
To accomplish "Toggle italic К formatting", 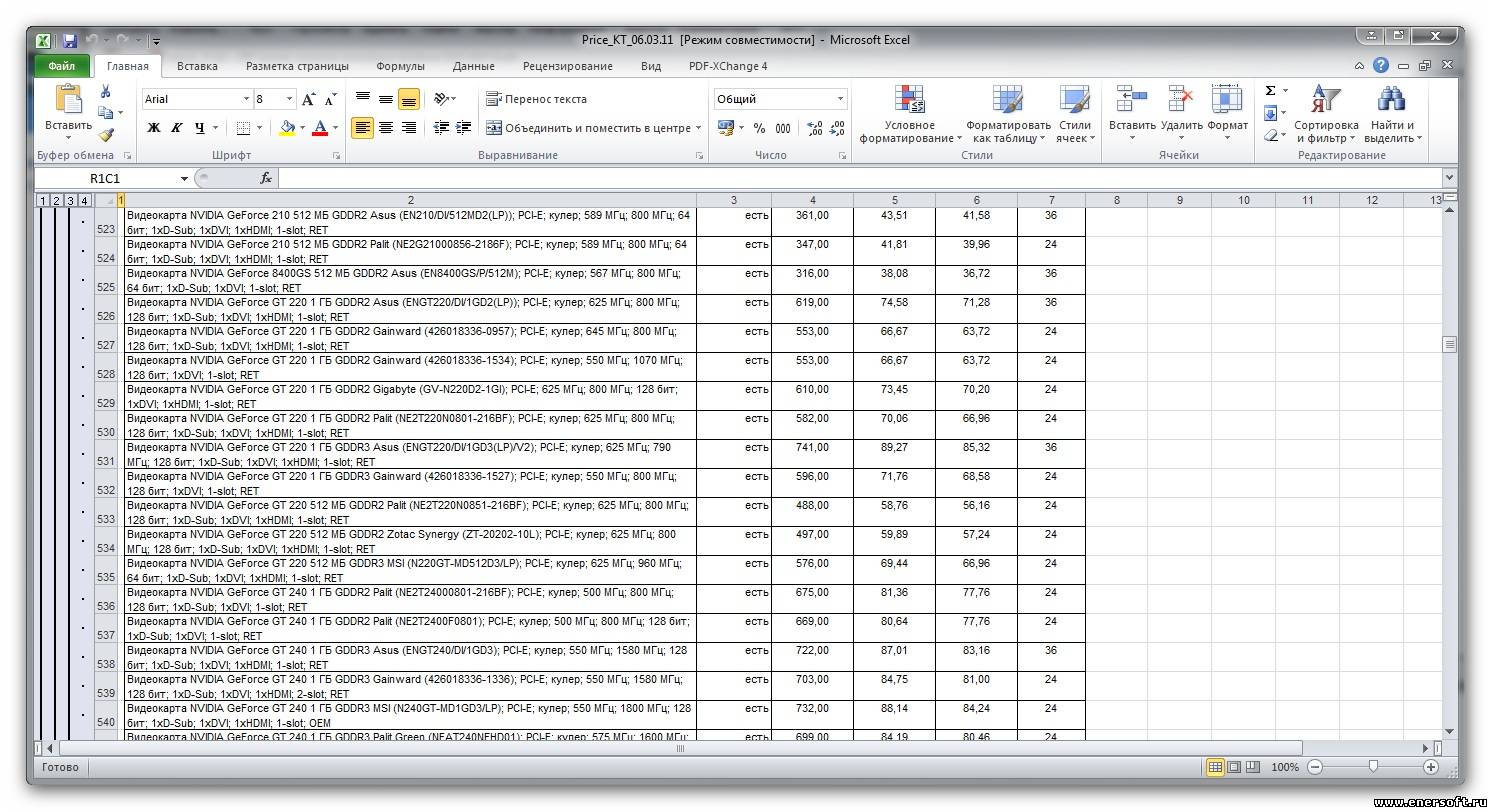I will pyautogui.click(x=176, y=127).
